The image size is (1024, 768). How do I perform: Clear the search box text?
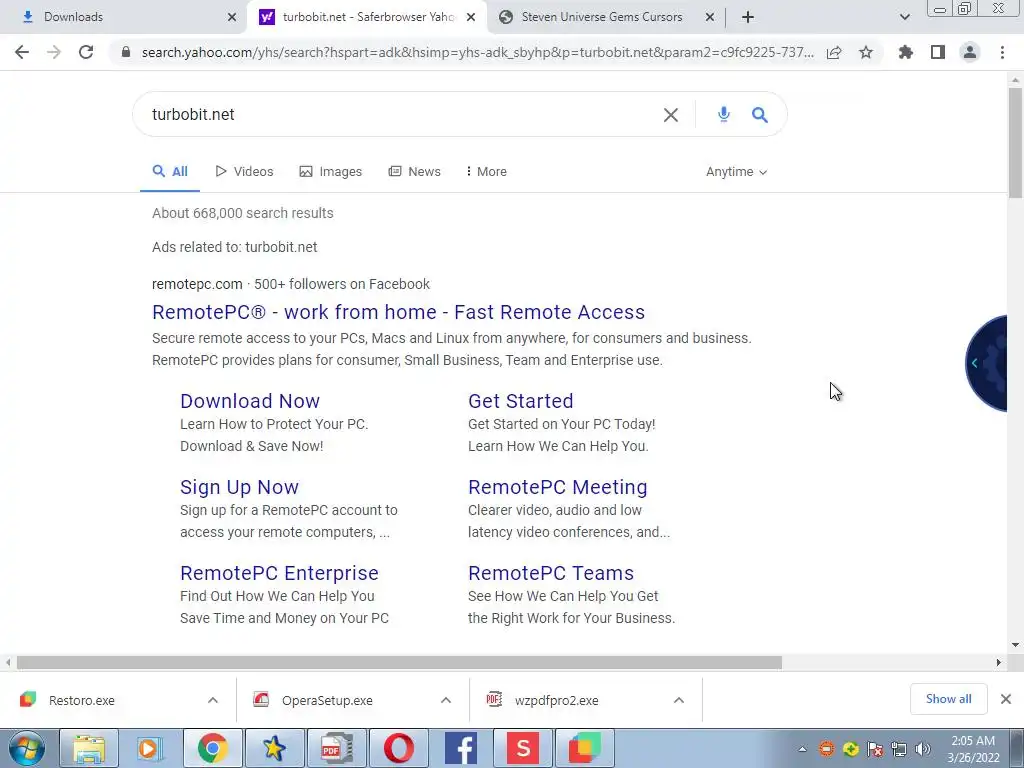tap(671, 115)
